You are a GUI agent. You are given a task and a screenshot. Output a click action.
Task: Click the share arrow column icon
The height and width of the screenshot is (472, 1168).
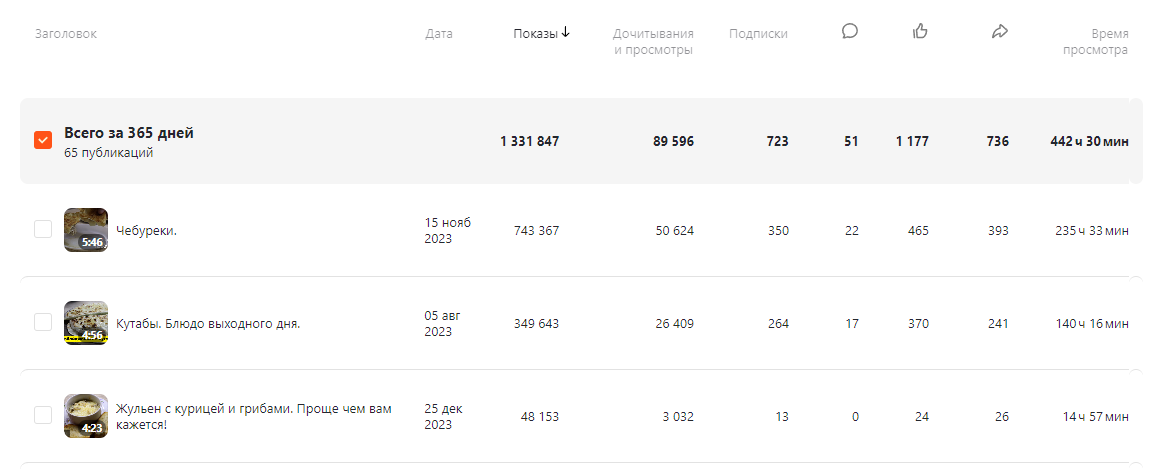tap(1000, 31)
